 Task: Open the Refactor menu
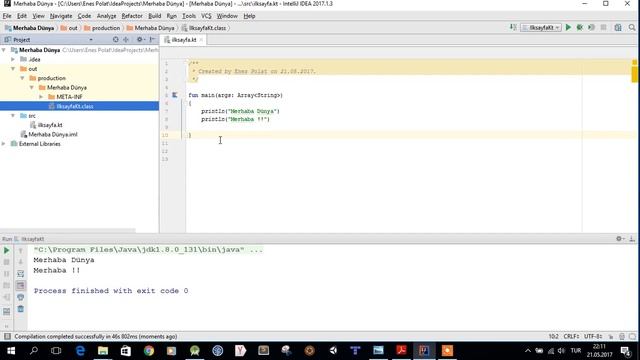pyautogui.click(x=132, y=16)
